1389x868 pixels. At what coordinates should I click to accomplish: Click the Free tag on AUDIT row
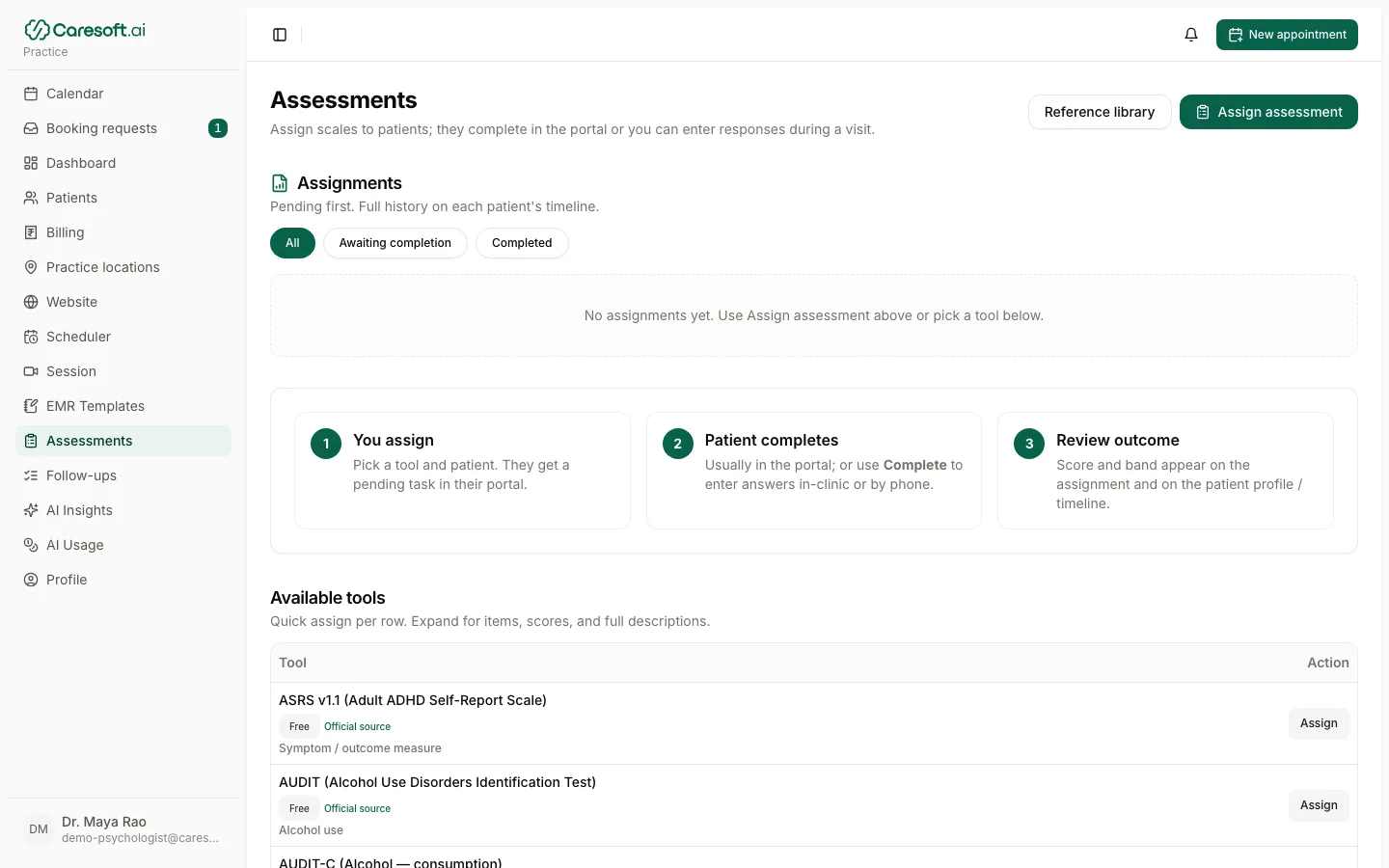[x=299, y=808]
